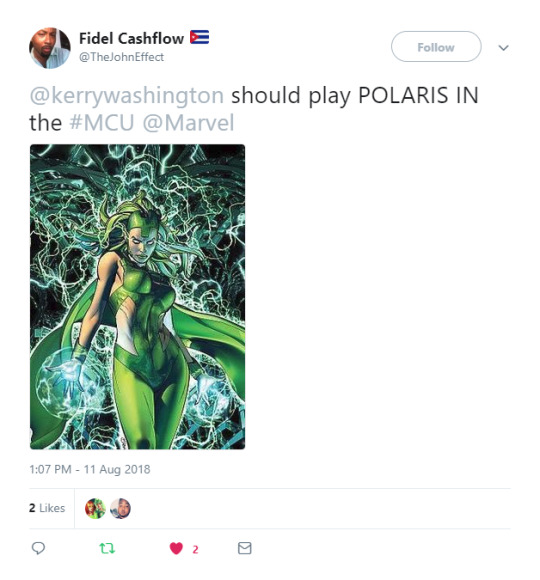The width and height of the screenshot is (540, 580).
Task: Enlarge the Polaris comic artwork image
Action: coord(137,297)
